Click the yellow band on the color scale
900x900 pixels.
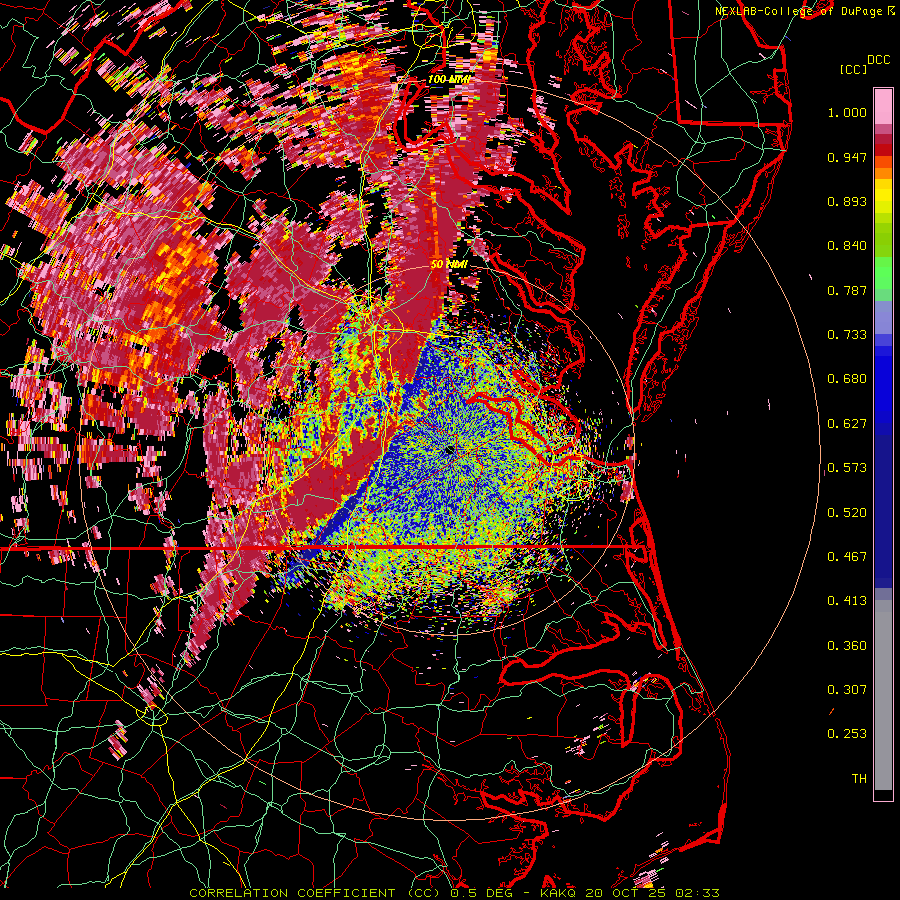pyautogui.click(x=883, y=196)
